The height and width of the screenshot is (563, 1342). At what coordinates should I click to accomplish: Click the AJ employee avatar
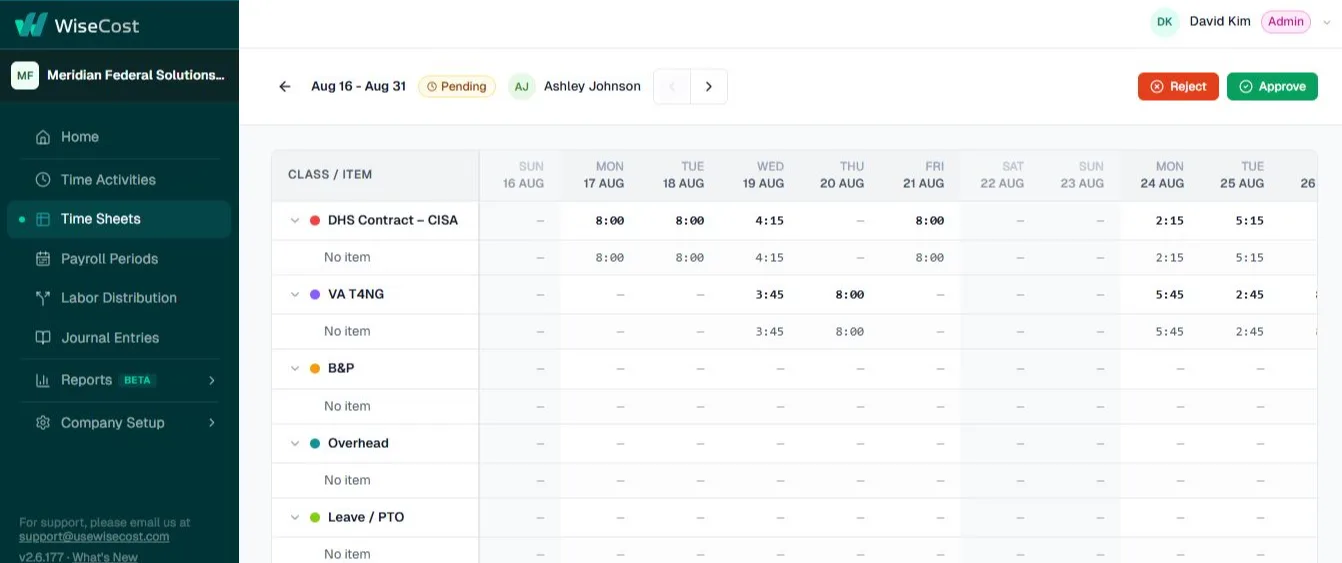click(x=521, y=87)
